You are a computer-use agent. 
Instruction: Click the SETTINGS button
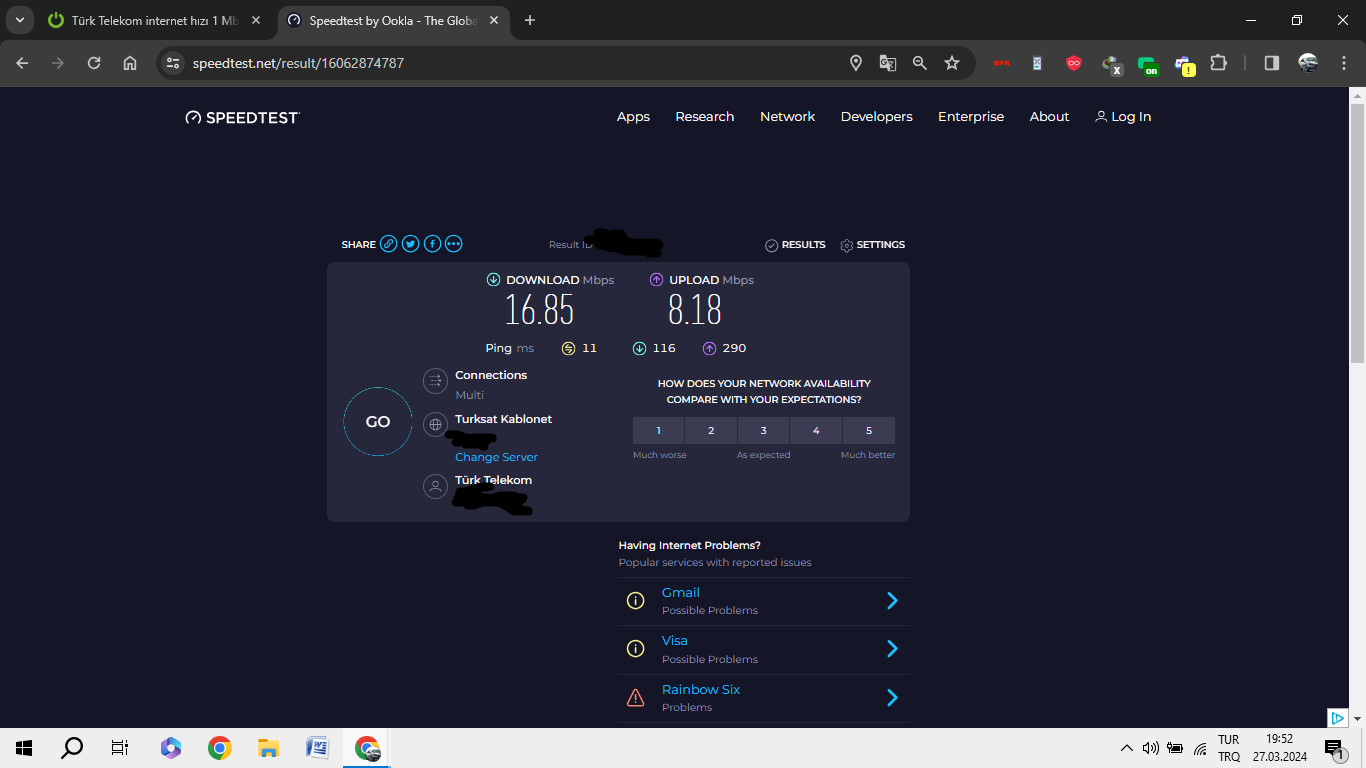(872, 245)
